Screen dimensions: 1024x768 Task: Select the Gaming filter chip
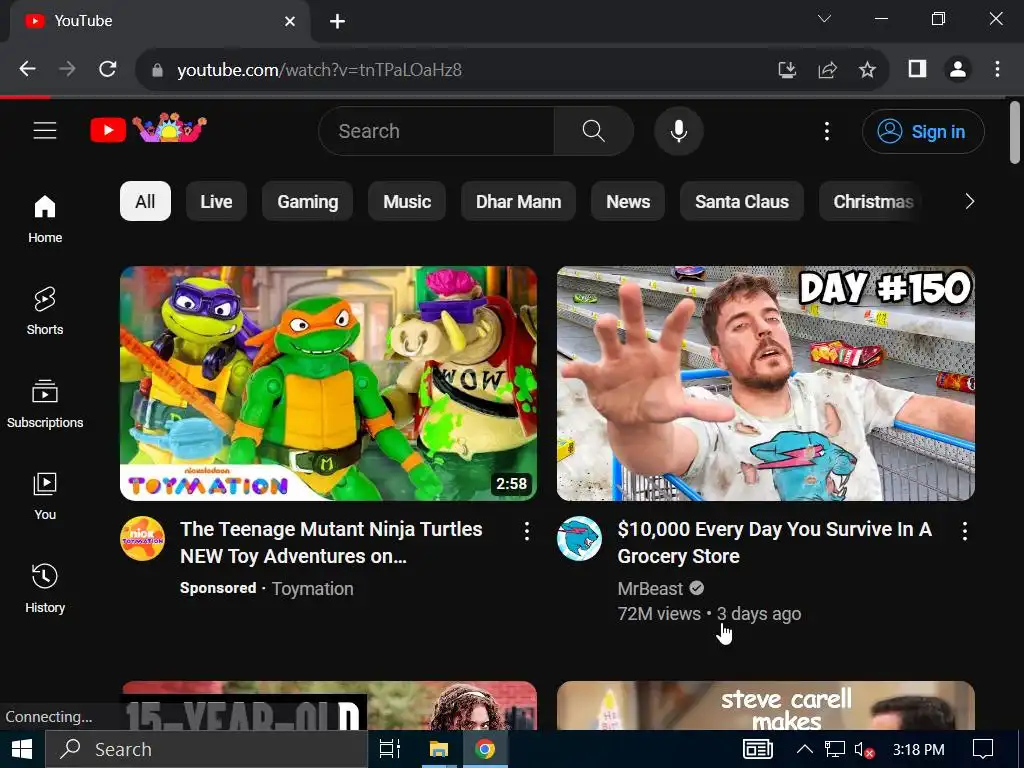308,201
